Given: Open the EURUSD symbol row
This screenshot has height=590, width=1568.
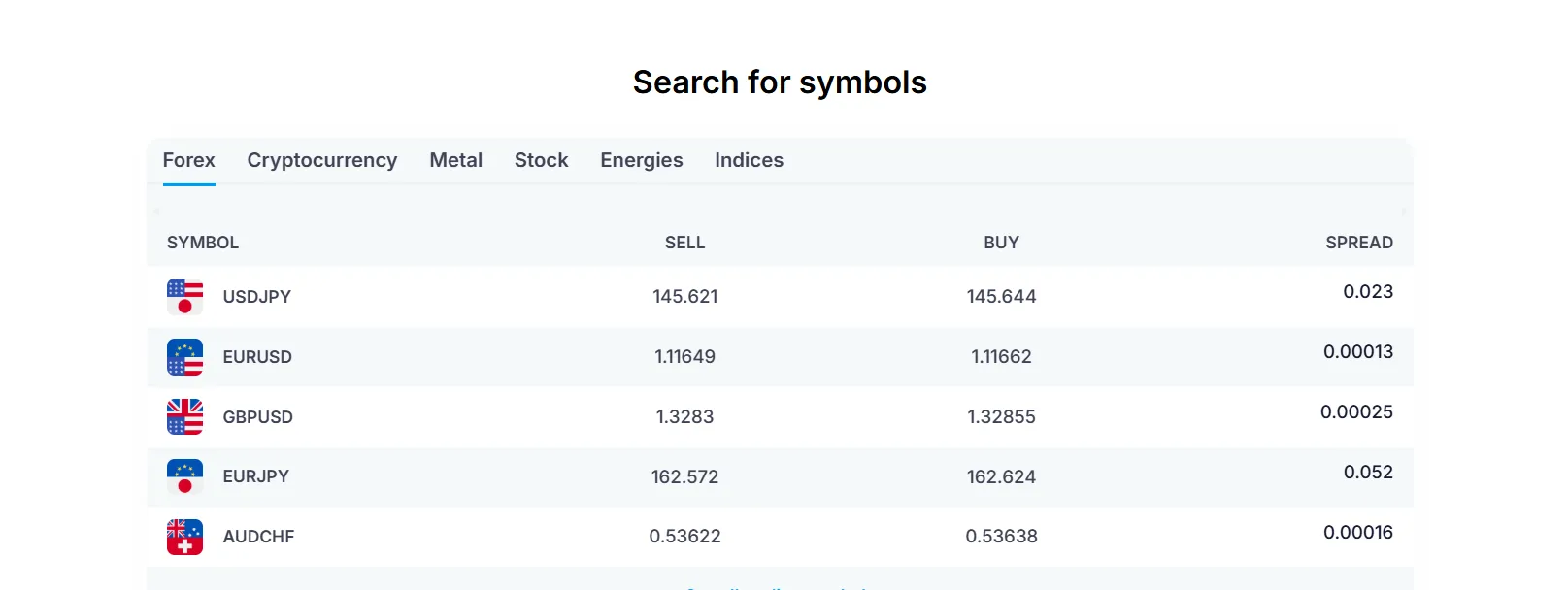Looking at the screenshot, I should click(780, 357).
